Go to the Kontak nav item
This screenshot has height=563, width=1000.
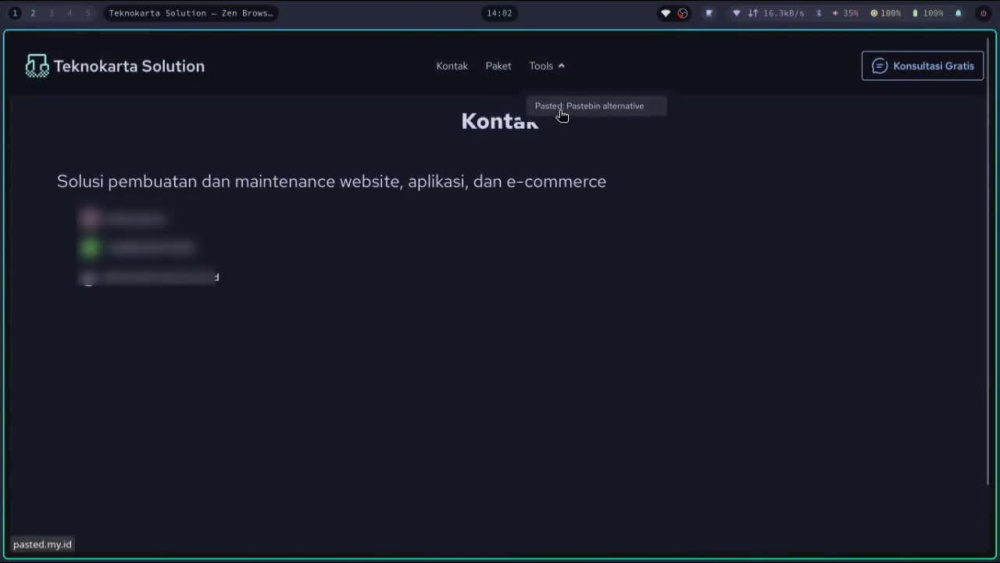point(452,66)
